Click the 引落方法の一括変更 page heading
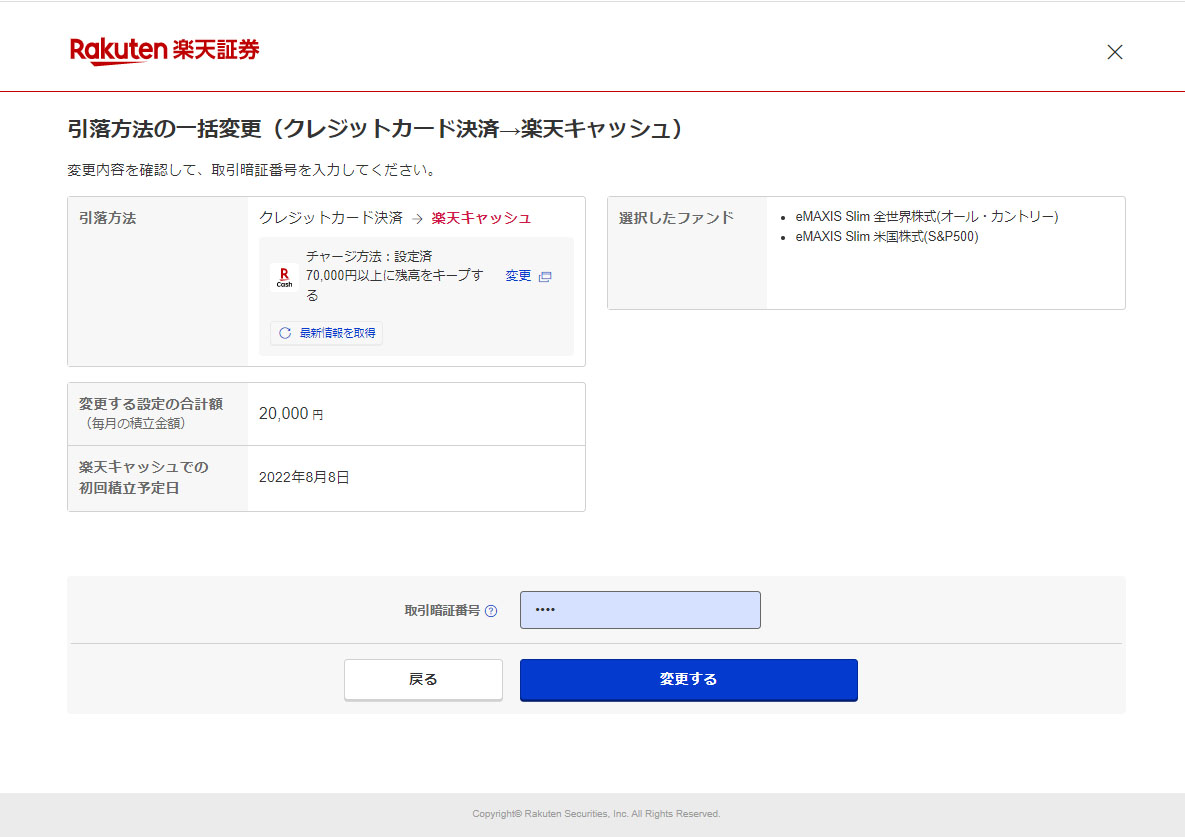Screen dimensions: 1185x837 (375, 129)
